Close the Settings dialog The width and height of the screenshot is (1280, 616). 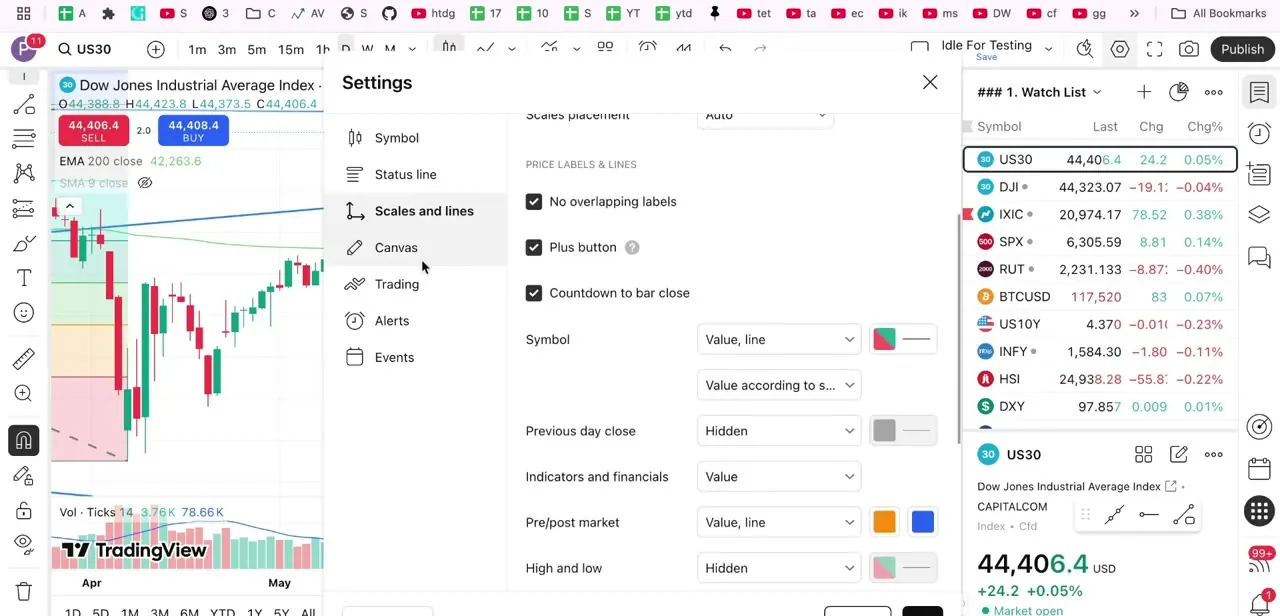tap(930, 83)
